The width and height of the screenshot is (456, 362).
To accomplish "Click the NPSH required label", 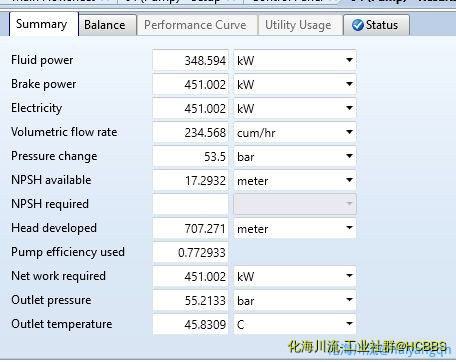I will coord(50,204).
